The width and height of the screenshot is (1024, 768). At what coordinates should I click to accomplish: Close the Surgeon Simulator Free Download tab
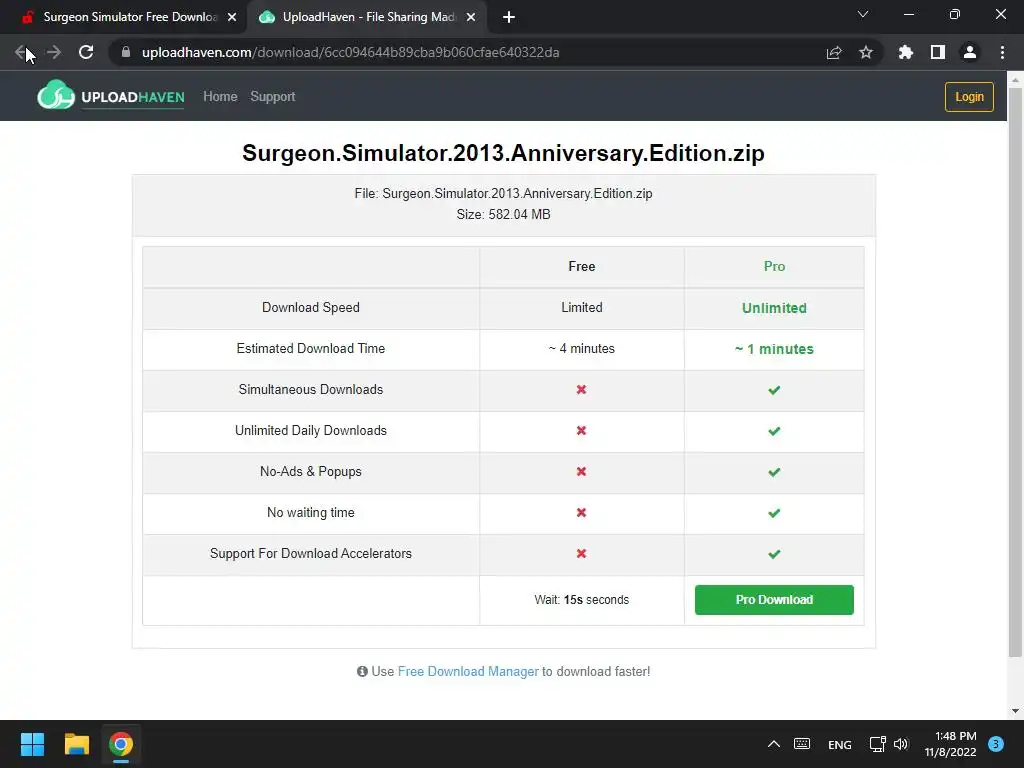pos(232,18)
